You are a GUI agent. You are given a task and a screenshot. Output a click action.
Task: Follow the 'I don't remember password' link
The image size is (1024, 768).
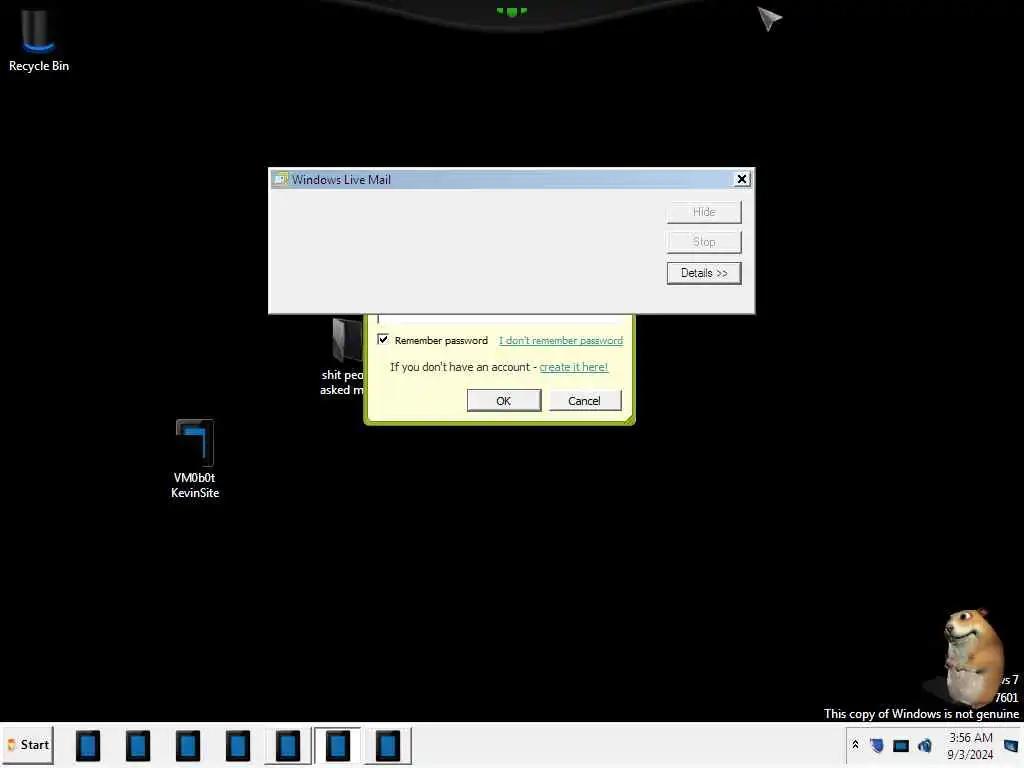(x=561, y=340)
